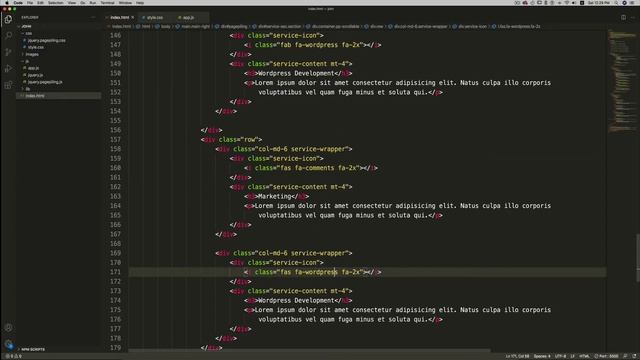This screenshot has height=360, width=640.
Task: Click the feedback icon in status bar
Action: pos(626,356)
